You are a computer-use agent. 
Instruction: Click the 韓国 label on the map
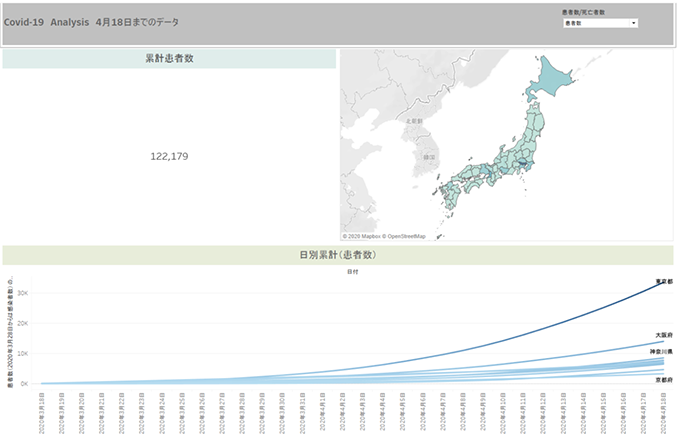(x=428, y=157)
